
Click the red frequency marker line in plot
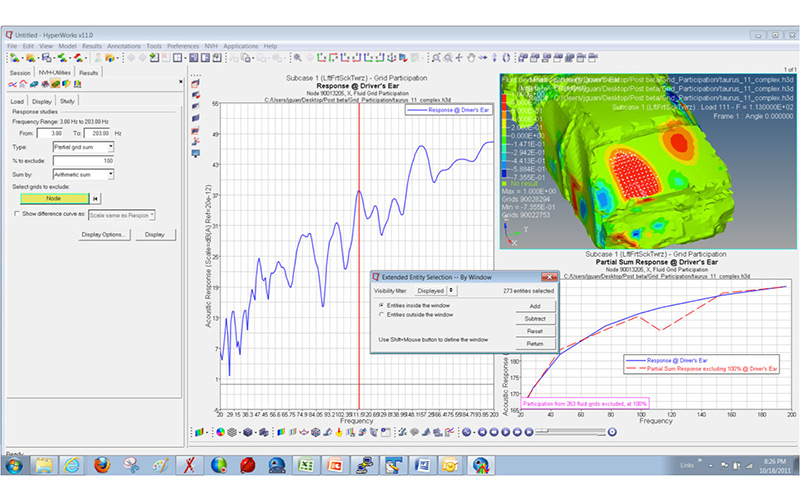(359, 255)
